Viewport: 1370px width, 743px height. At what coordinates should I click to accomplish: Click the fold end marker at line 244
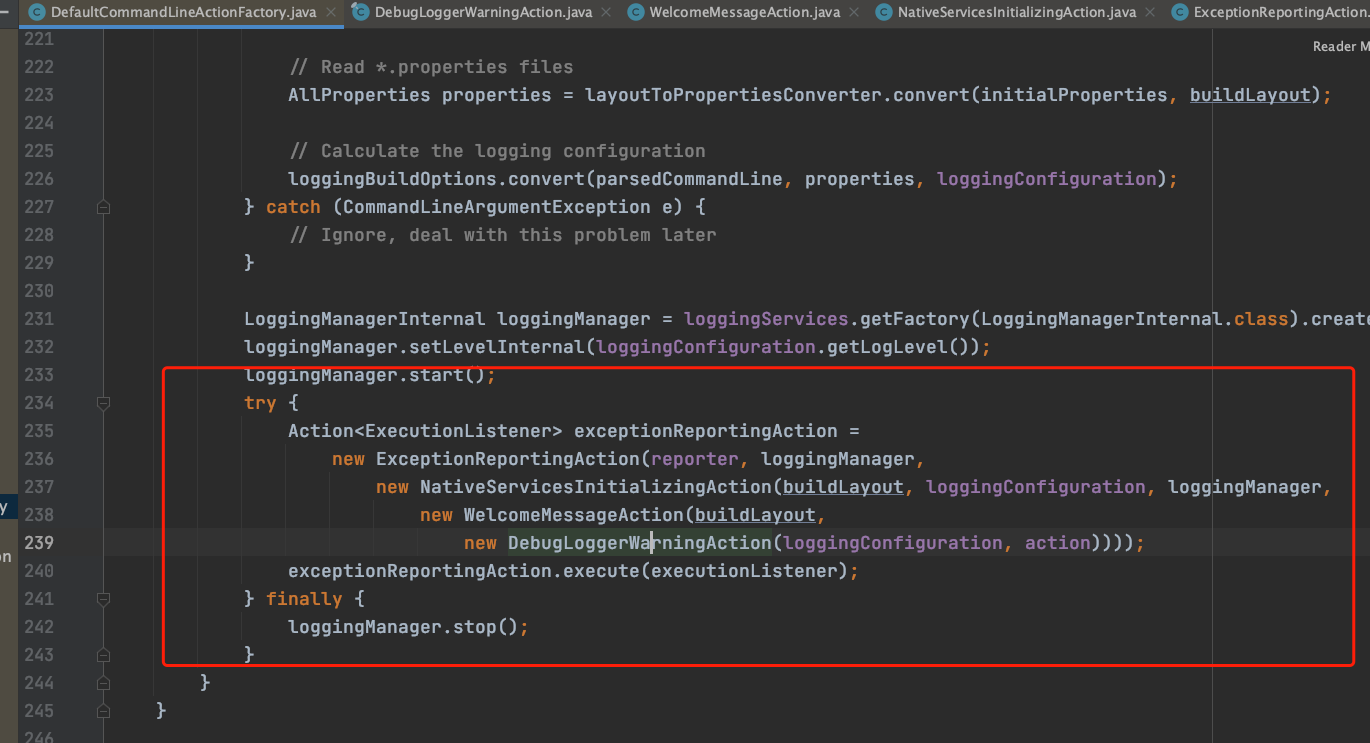pyautogui.click(x=103, y=683)
